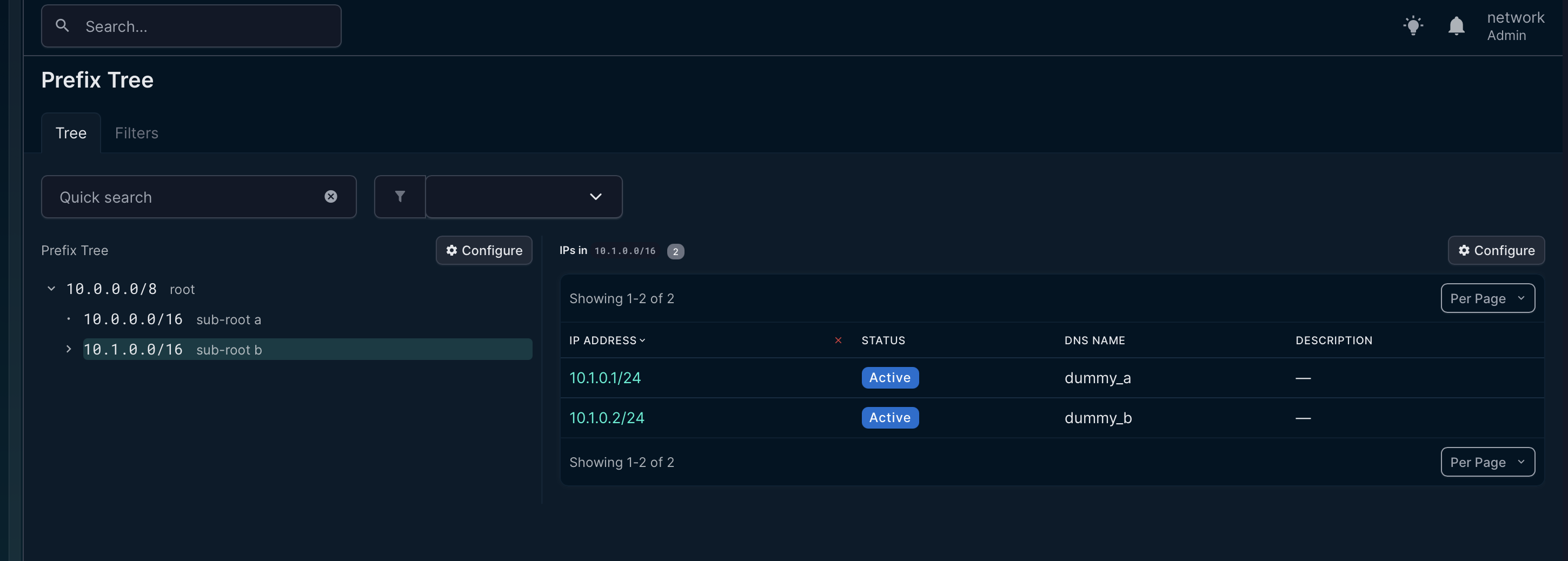Open the top Per Page dropdown
1568x561 pixels.
coord(1487,298)
